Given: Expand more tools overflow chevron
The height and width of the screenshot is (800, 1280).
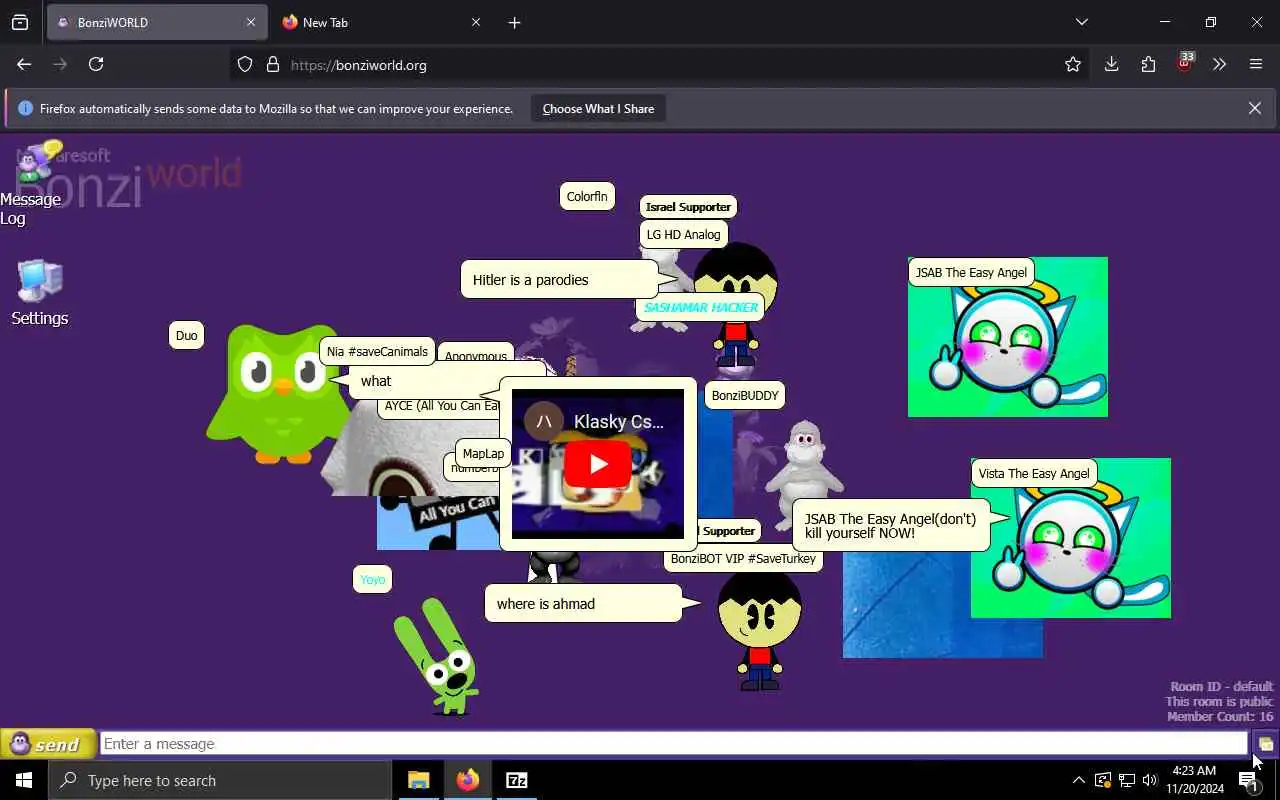Looking at the screenshot, I should click(1219, 64).
